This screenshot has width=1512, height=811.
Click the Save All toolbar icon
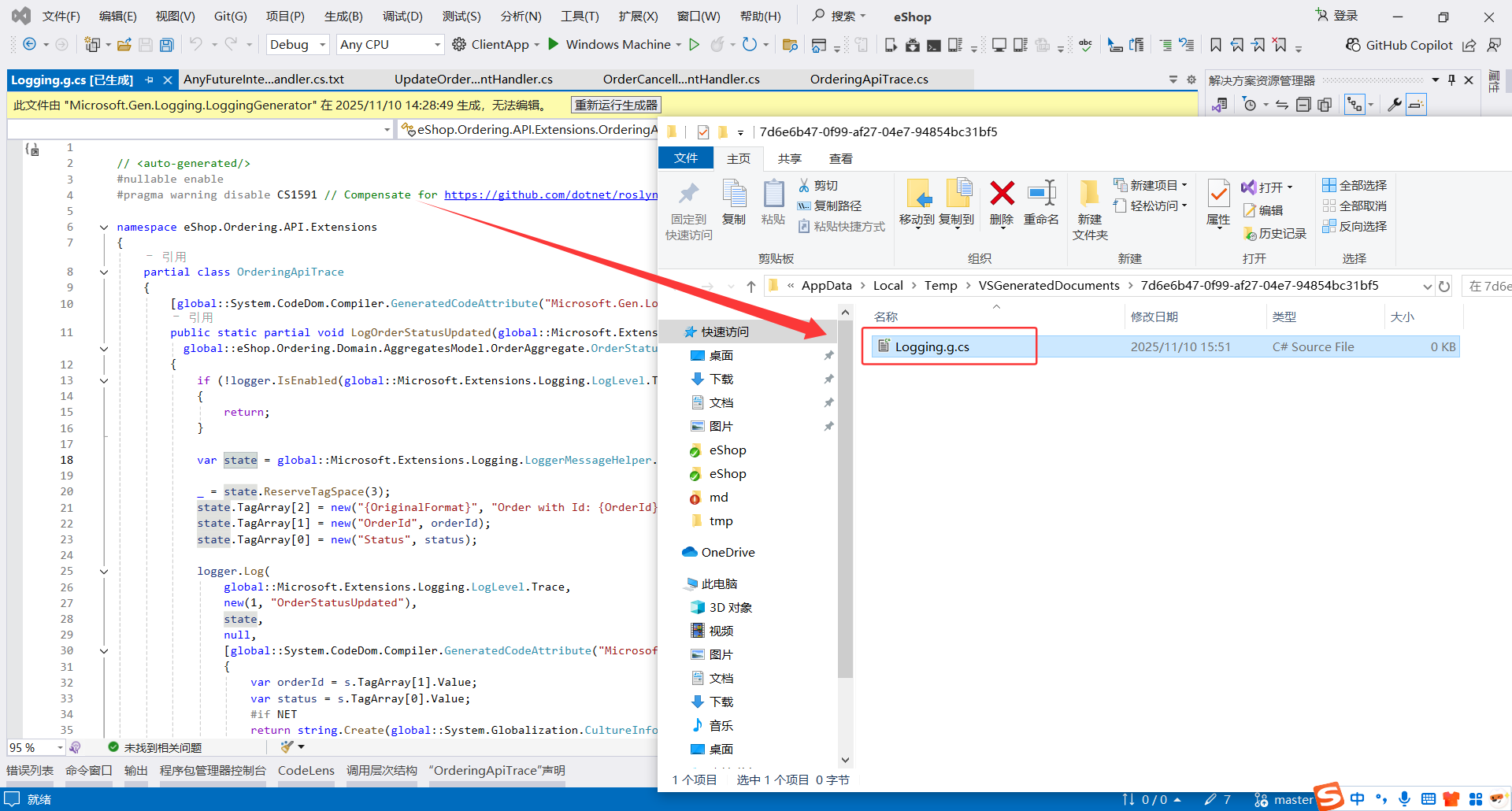coord(167,45)
